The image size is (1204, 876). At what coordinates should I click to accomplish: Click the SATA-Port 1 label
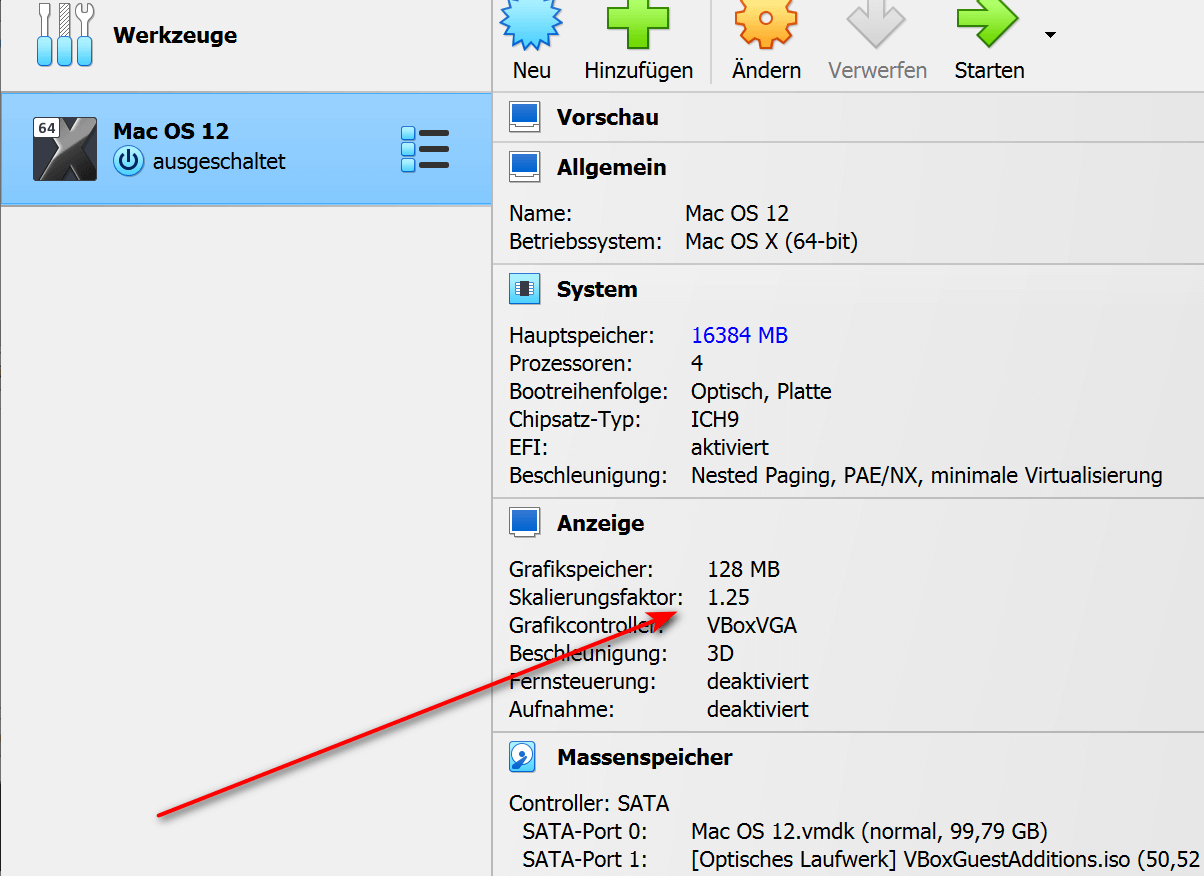coord(585,859)
